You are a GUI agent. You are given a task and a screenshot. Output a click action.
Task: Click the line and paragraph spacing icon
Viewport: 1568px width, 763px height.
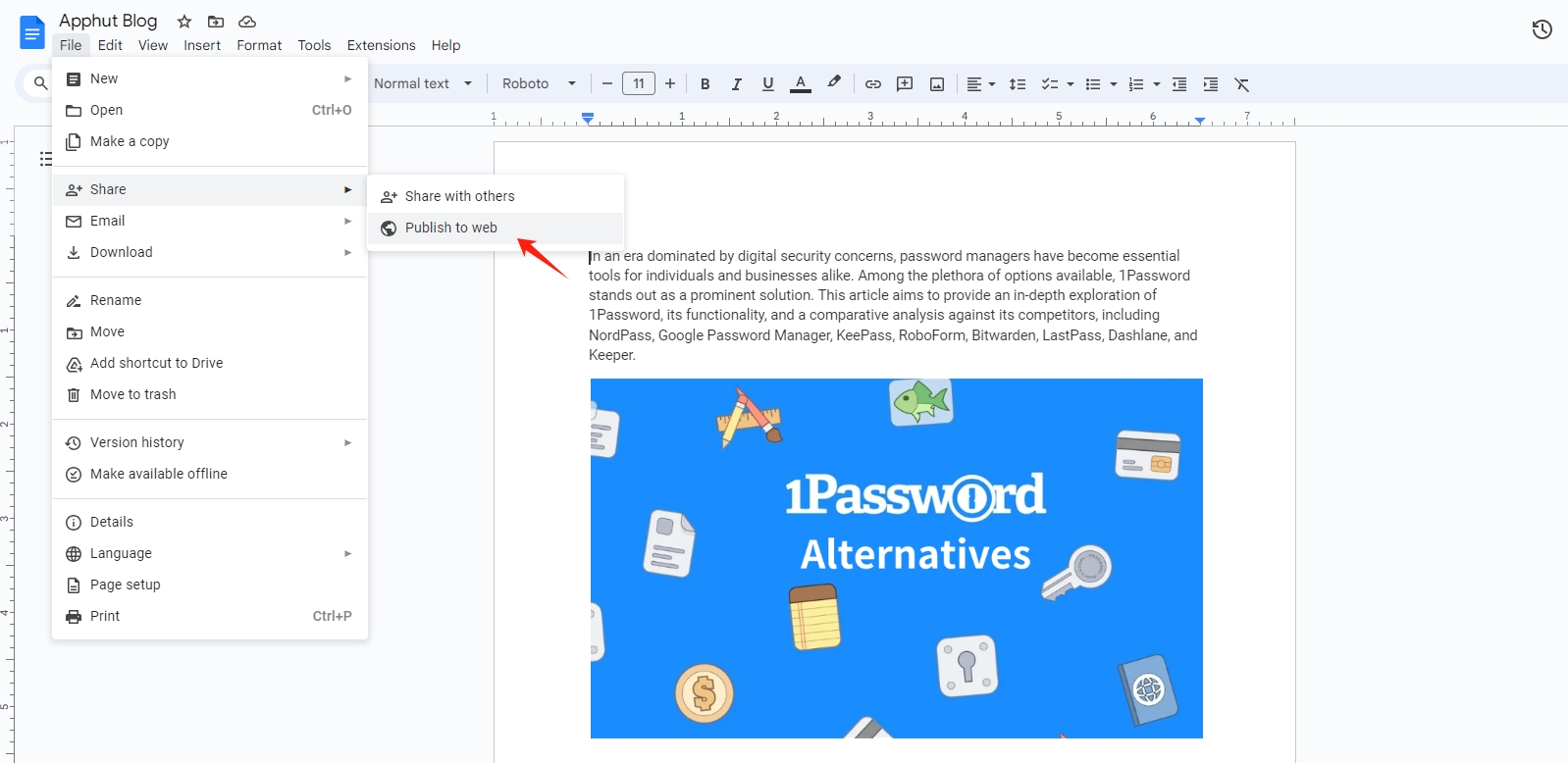(x=1018, y=84)
